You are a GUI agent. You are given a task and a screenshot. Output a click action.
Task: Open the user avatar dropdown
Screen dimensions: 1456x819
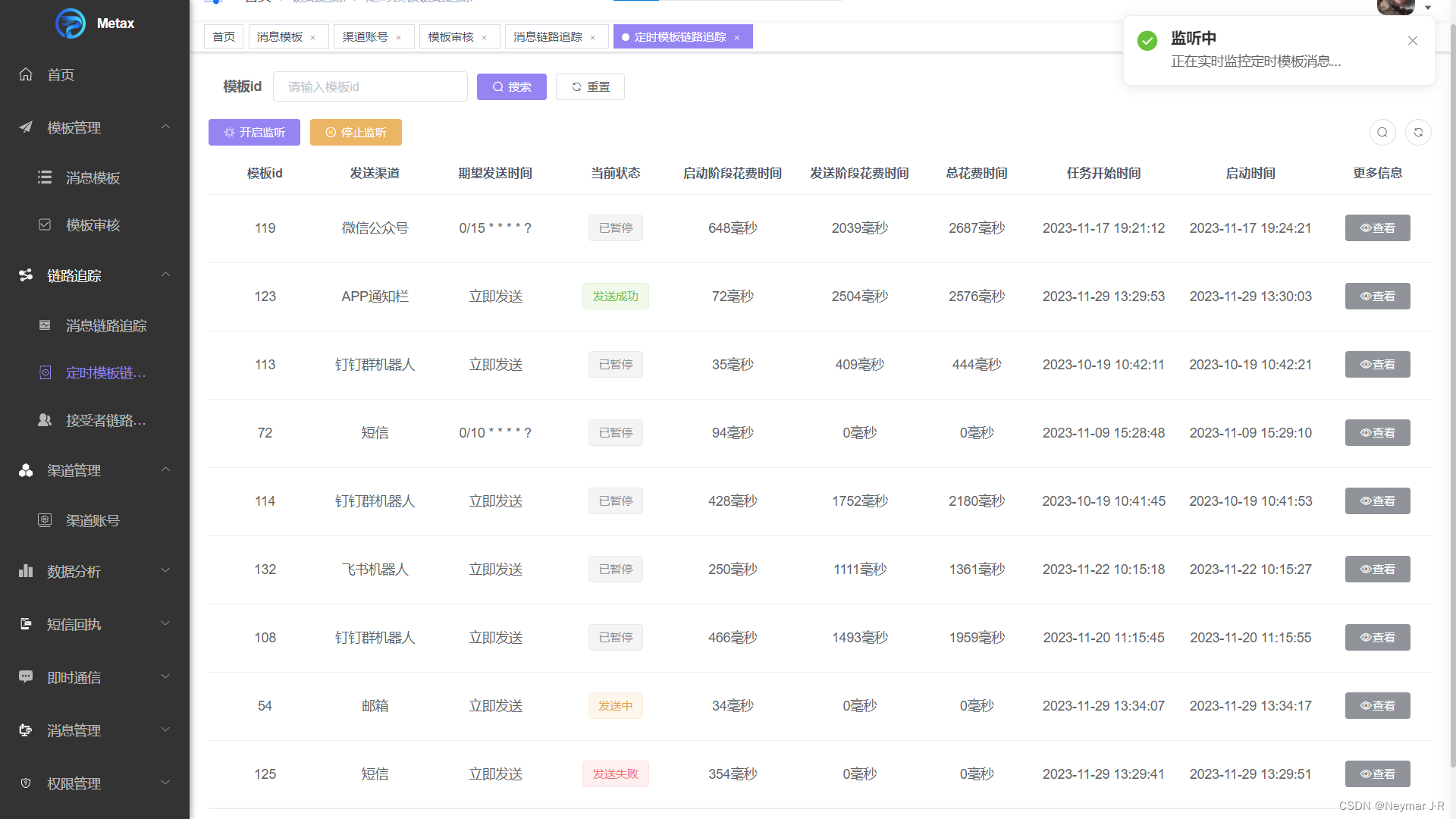point(1404,7)
